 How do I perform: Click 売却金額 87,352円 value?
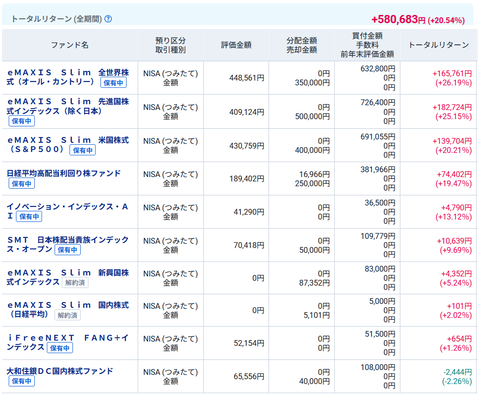(315, 283)
